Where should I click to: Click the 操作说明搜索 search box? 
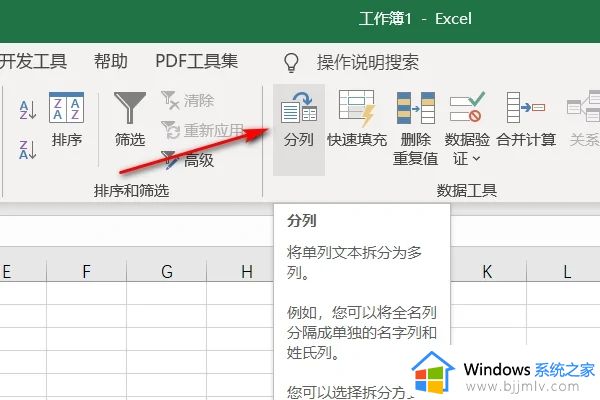[x=368, y=62]
